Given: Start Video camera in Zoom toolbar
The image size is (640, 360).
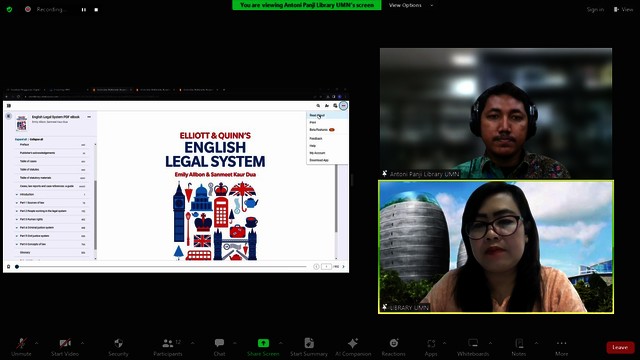Looking at the screenshot, I should click(x=65, y=347).
